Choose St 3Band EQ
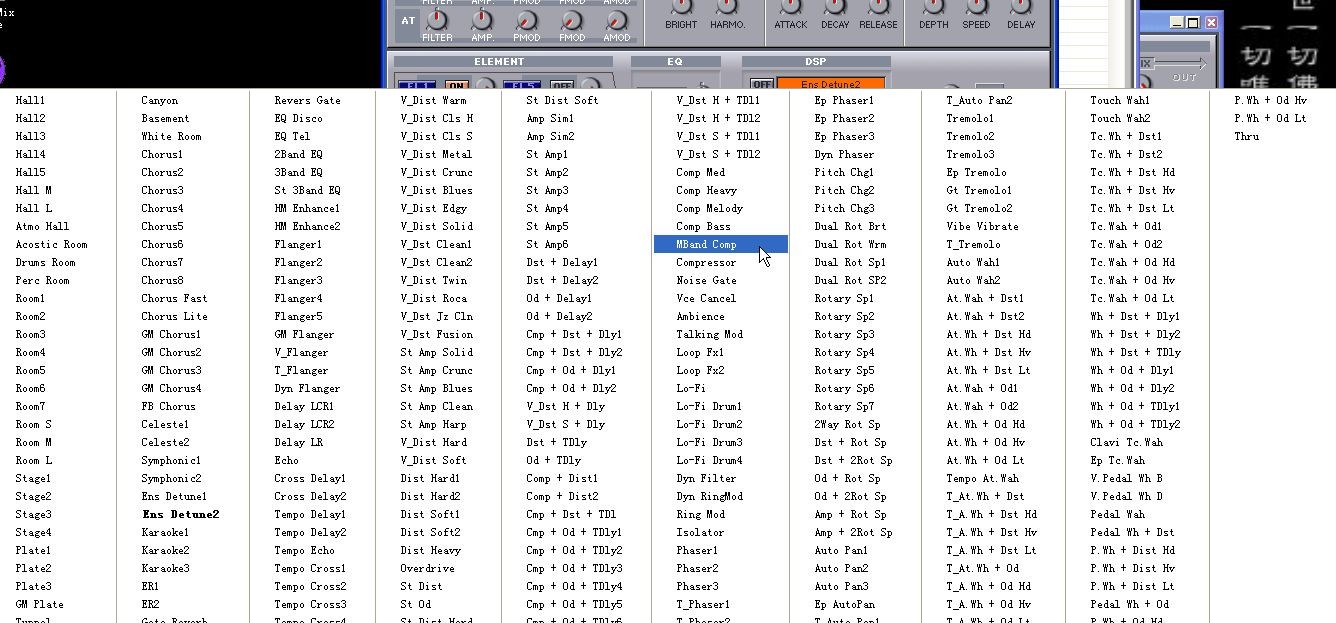This screenshot has height=623, width=1336. tap(307, 190)
